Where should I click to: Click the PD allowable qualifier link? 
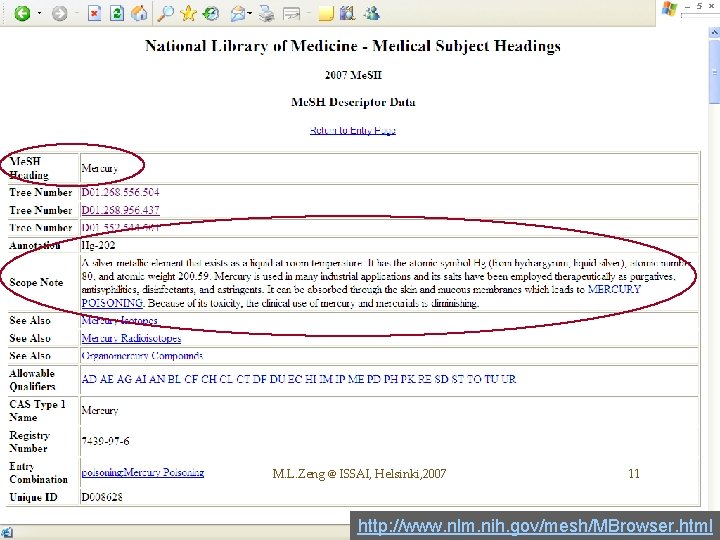(x=374, y=379)
